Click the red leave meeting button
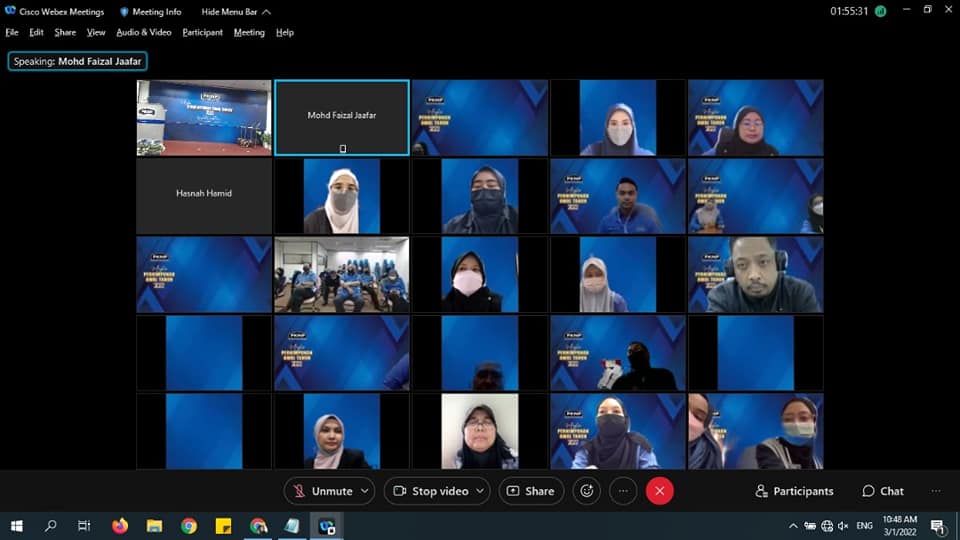This screenshot has height=540, width=960. click(659, 491)
